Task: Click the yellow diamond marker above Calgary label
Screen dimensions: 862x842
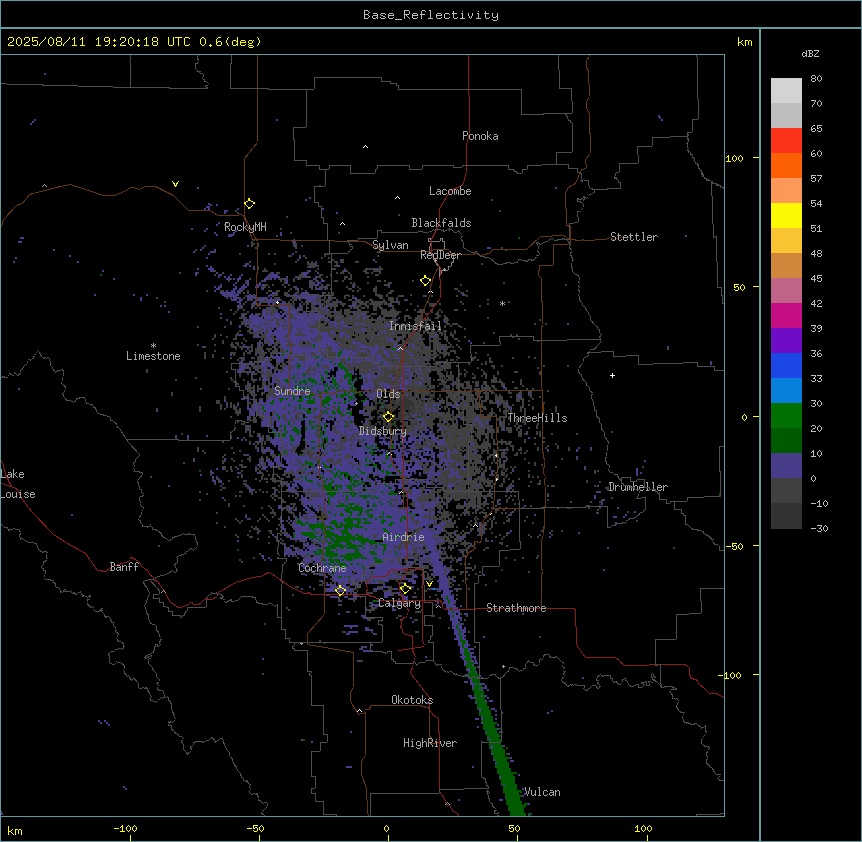Action: click(405, 589)
